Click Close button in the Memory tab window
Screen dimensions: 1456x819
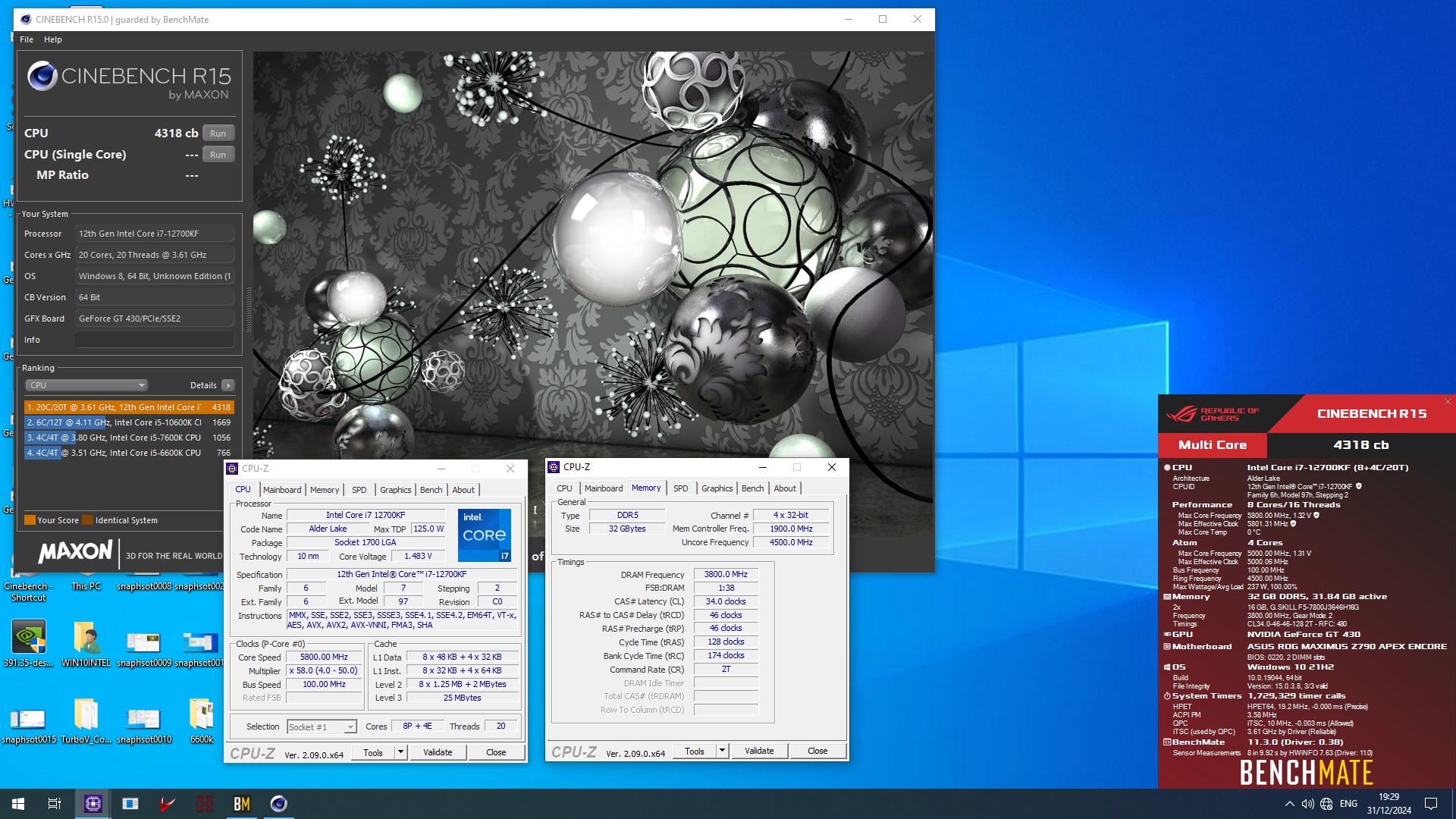(817, 751)
